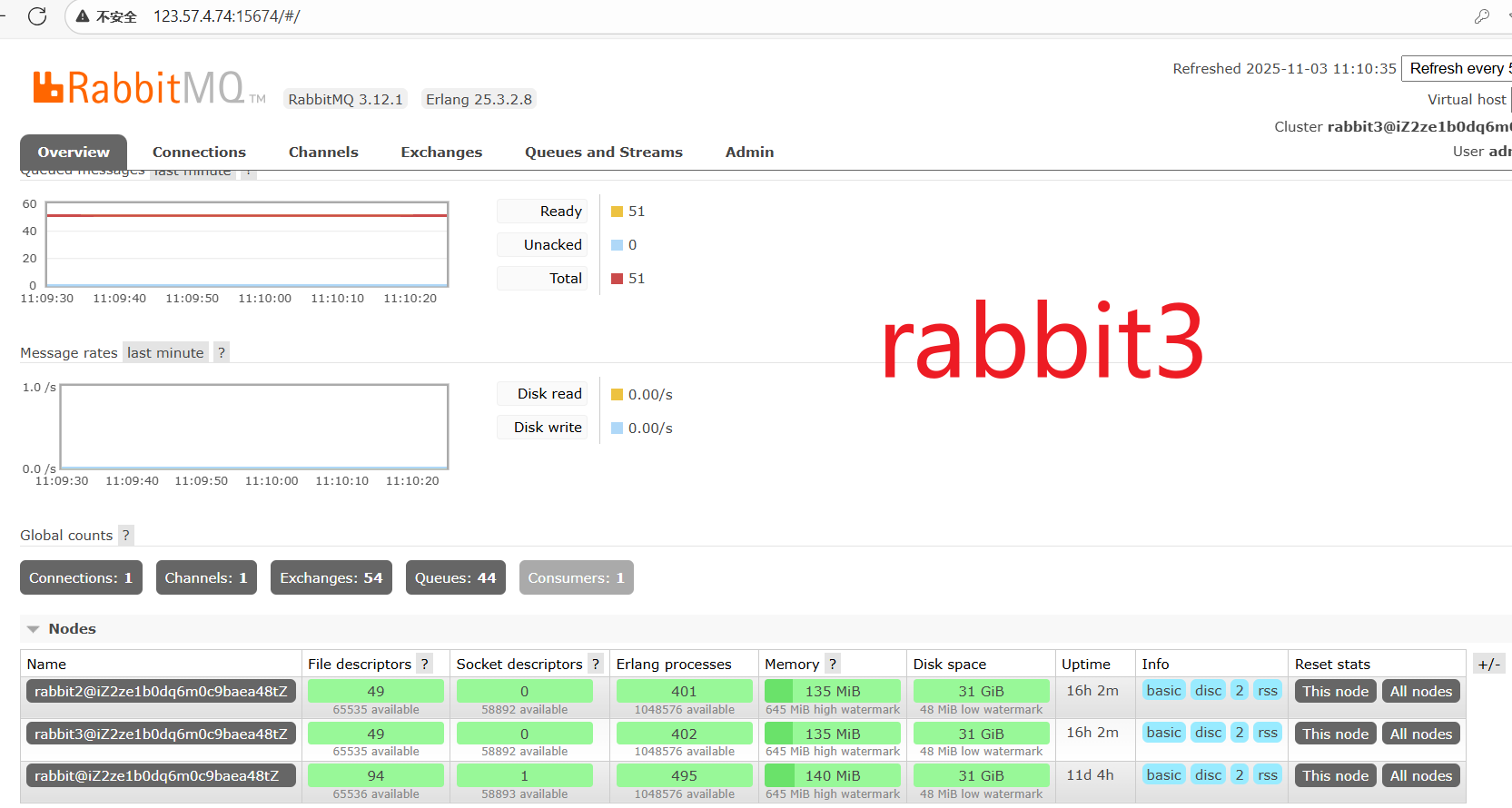This screenshot has height=808, width=1512.
Task: Click the Queues: 44 count button
Action: tap(456, 577)
